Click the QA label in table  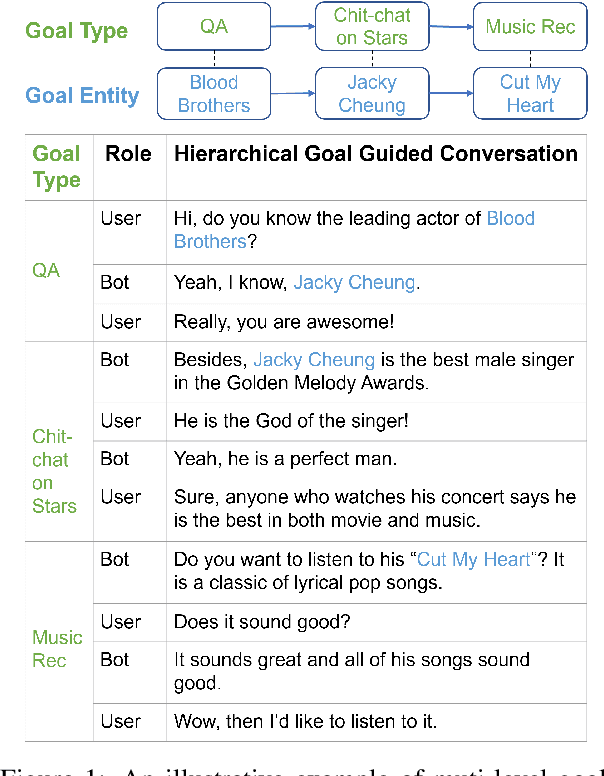pyautogui.click(x=46, y=270)
